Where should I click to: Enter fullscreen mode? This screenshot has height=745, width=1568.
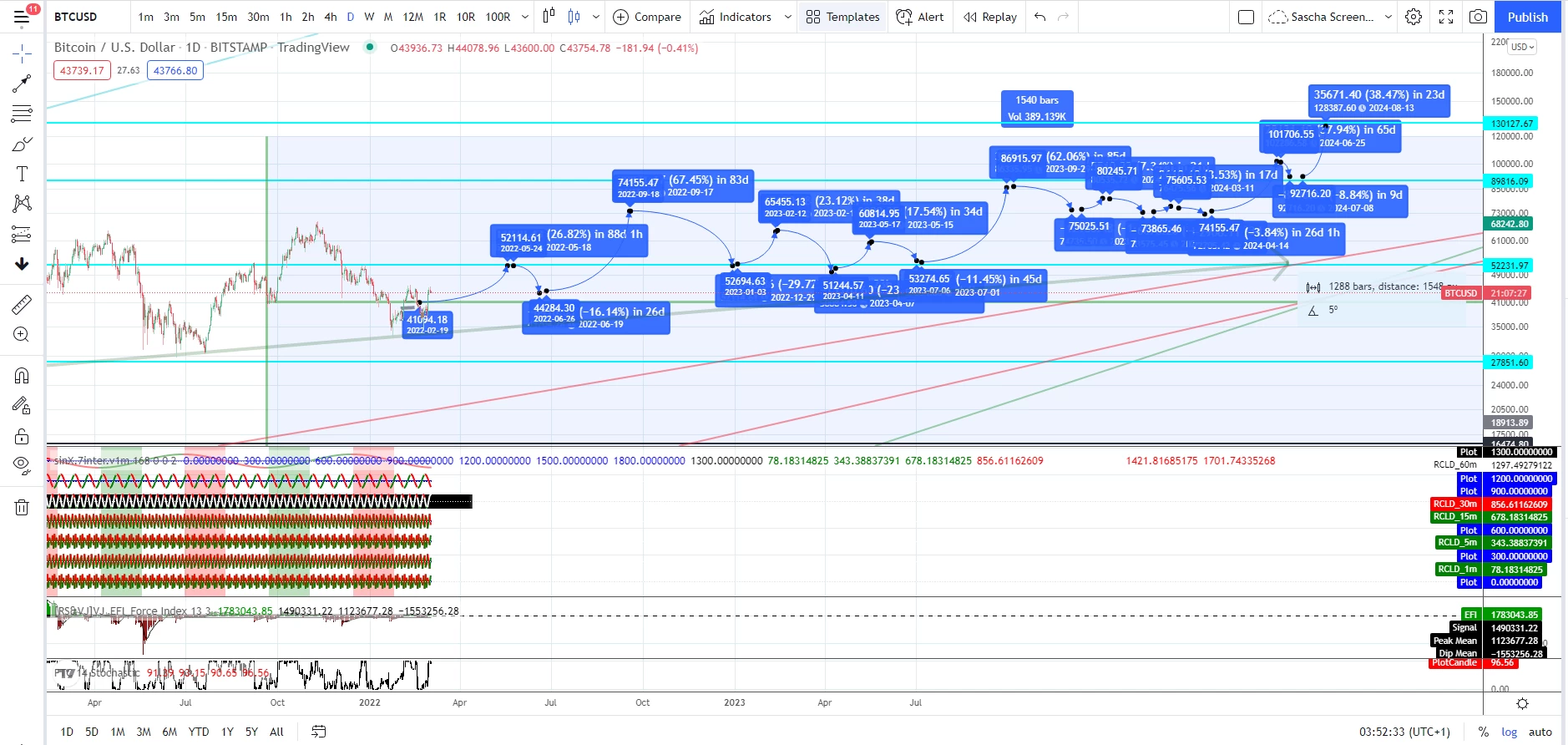1446,17
